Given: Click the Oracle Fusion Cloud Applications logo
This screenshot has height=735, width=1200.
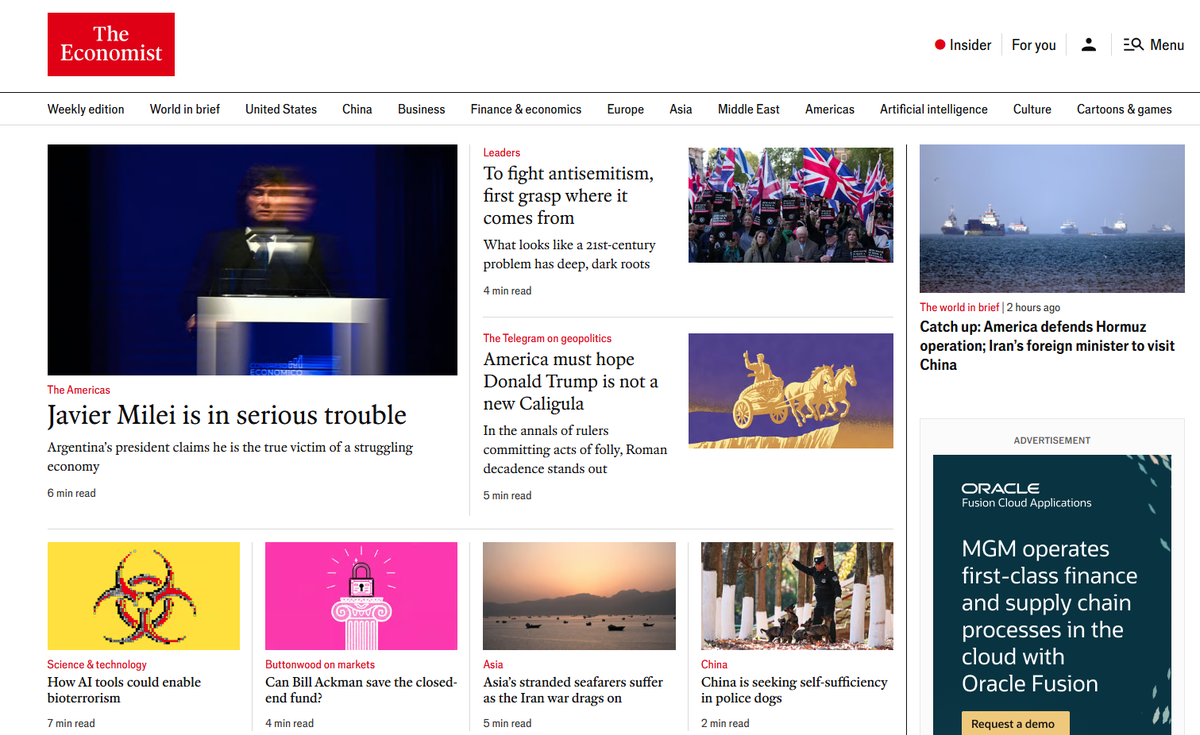Looking at the screenshot, I should (1026, 495).
